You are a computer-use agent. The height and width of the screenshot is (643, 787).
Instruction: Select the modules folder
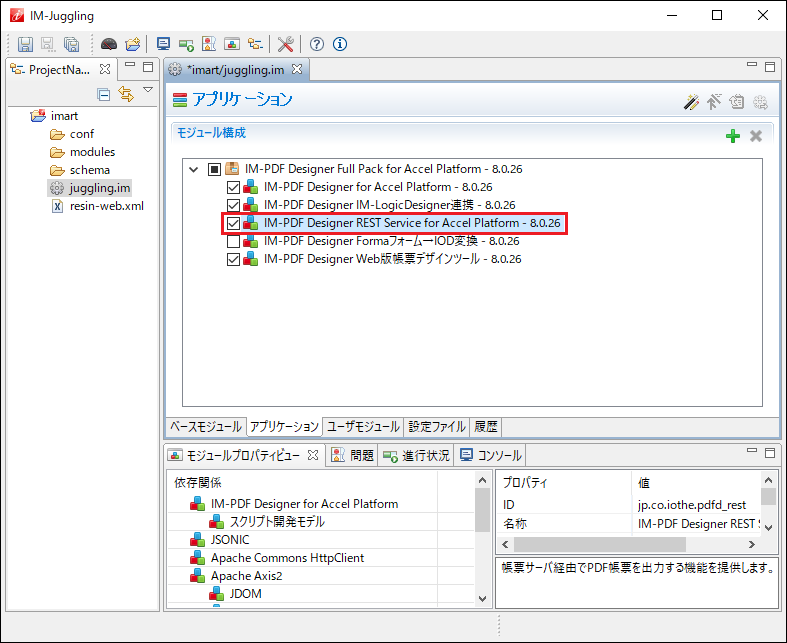(92, 152)
